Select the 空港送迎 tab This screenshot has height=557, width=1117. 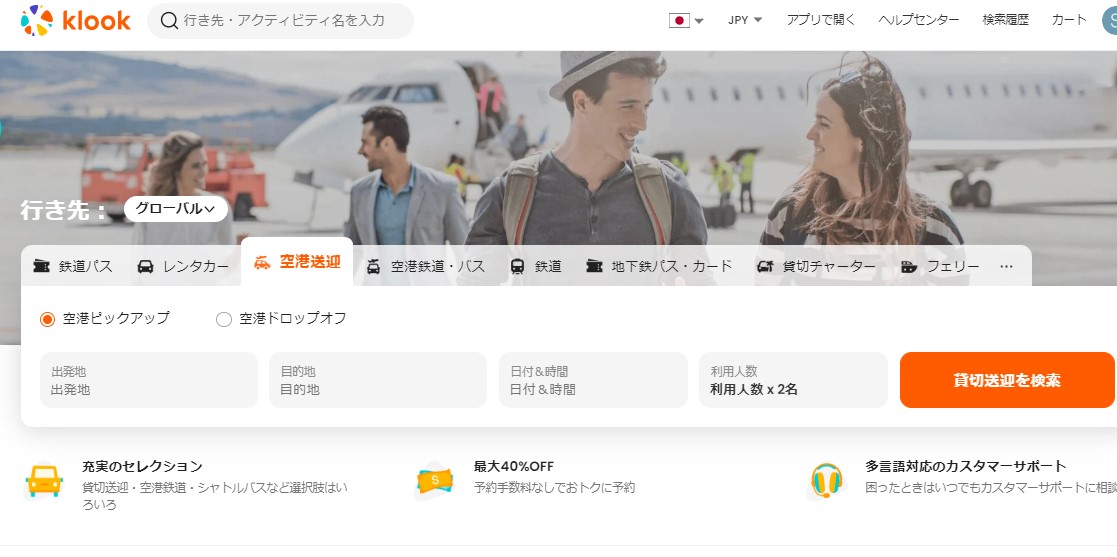(x=297, y=262)
